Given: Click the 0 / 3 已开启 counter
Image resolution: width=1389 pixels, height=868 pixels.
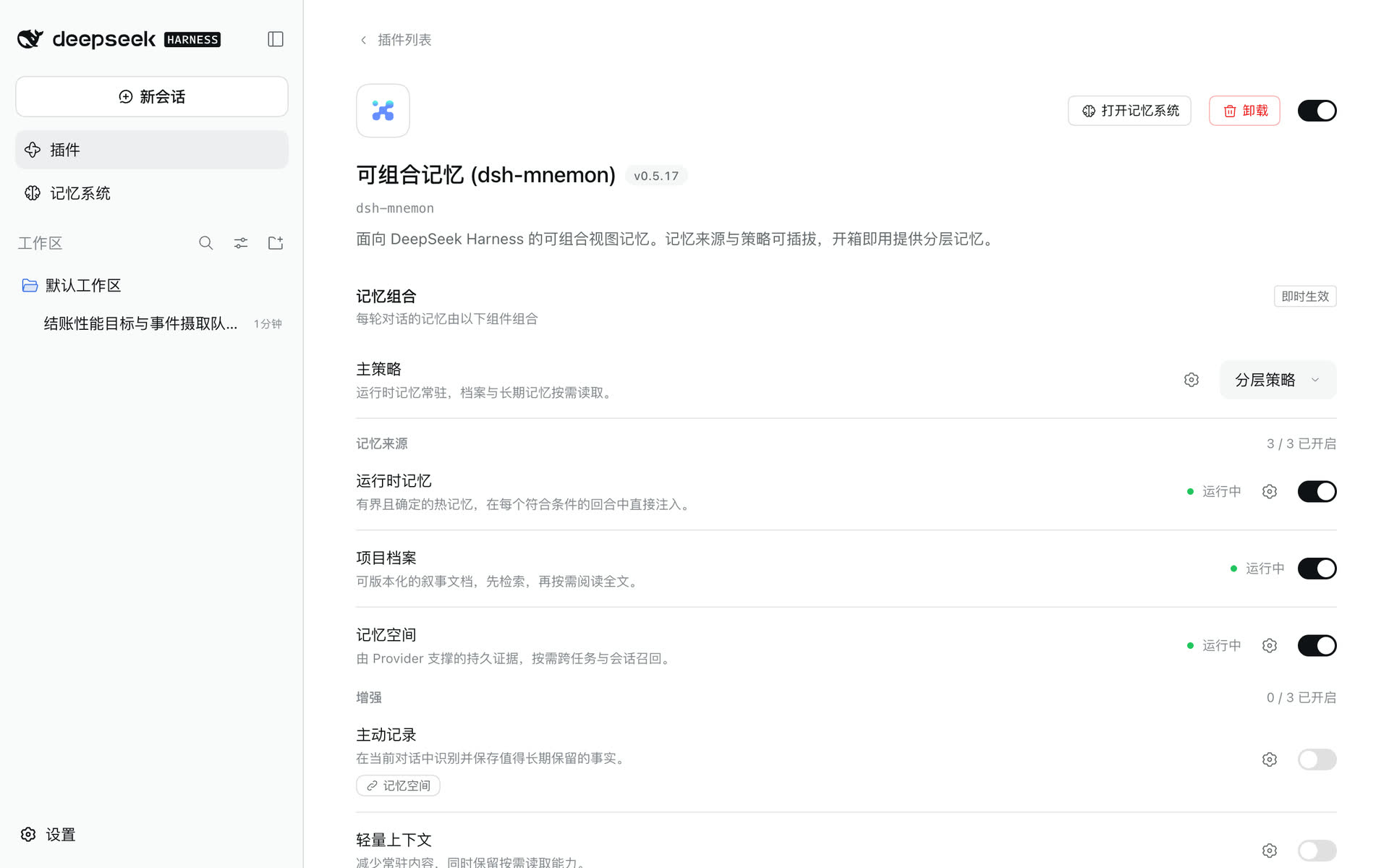Looking at the screenshot, I should coord(1301,697).
